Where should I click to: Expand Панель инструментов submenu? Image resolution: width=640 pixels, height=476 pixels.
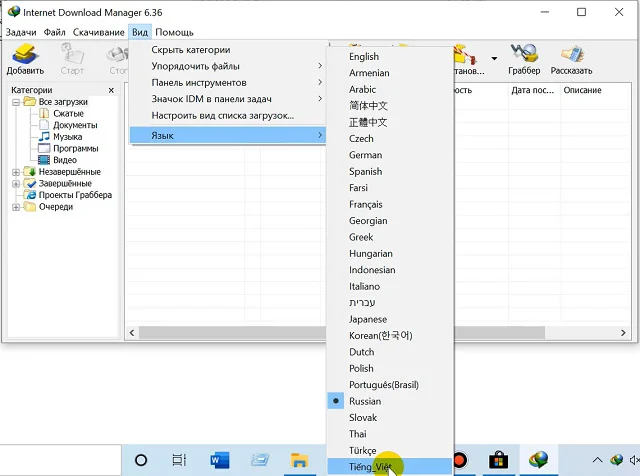coord(228,82)
